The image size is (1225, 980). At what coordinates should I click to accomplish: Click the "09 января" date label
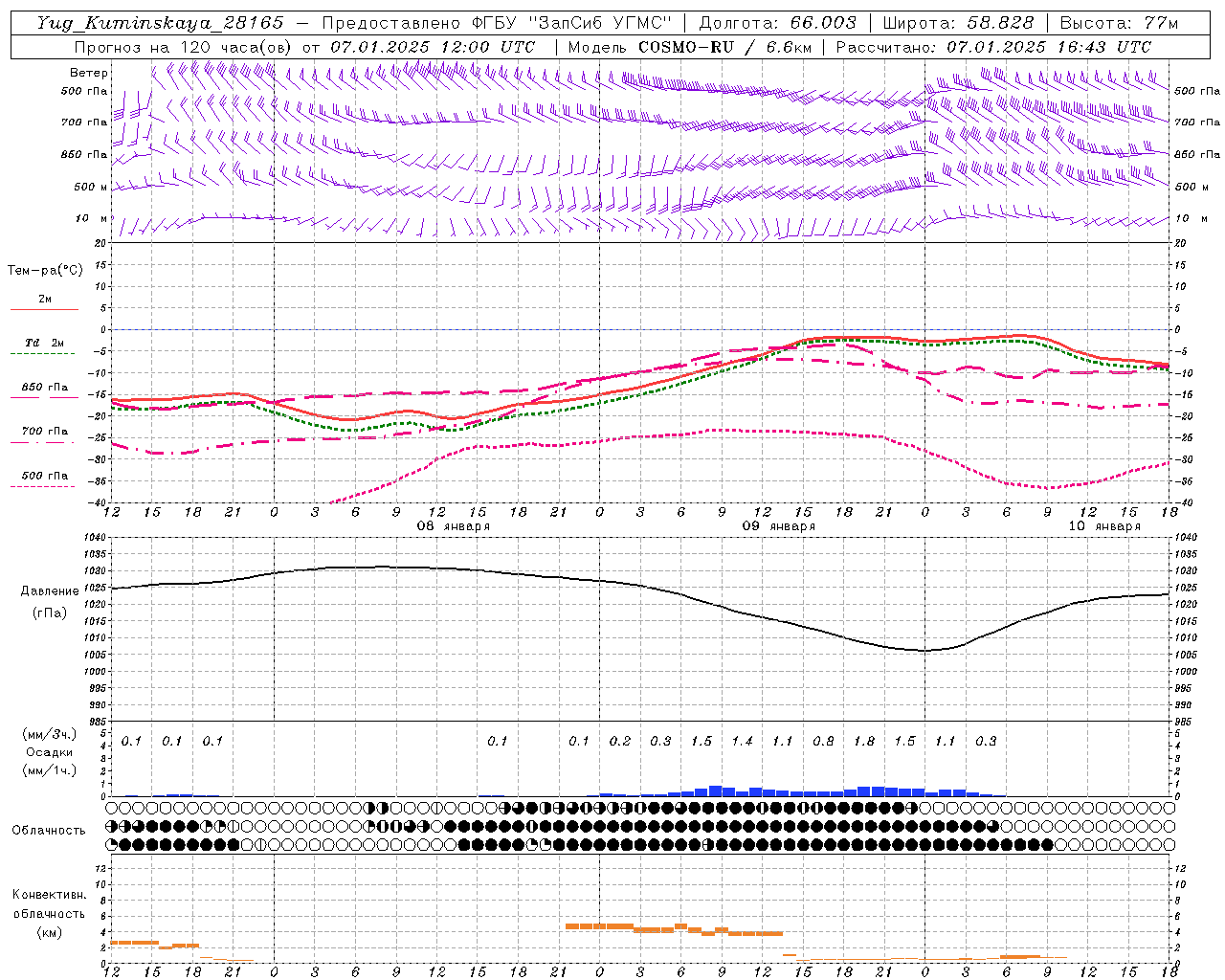point(778,526)
